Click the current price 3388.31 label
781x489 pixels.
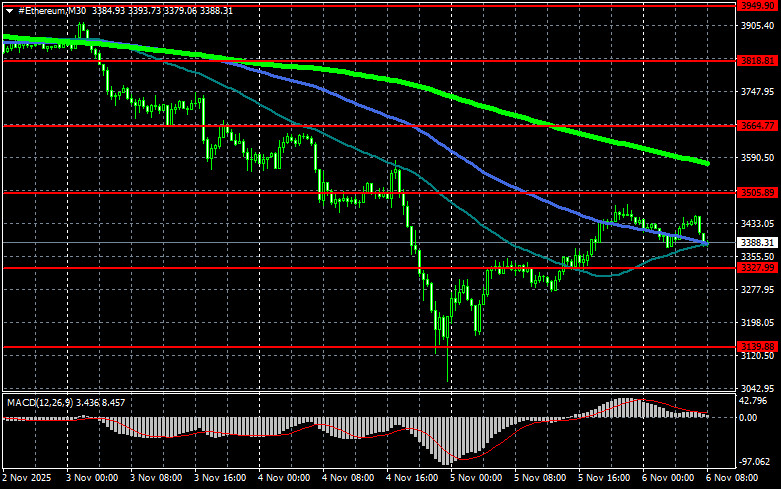[x=757, y=243]
